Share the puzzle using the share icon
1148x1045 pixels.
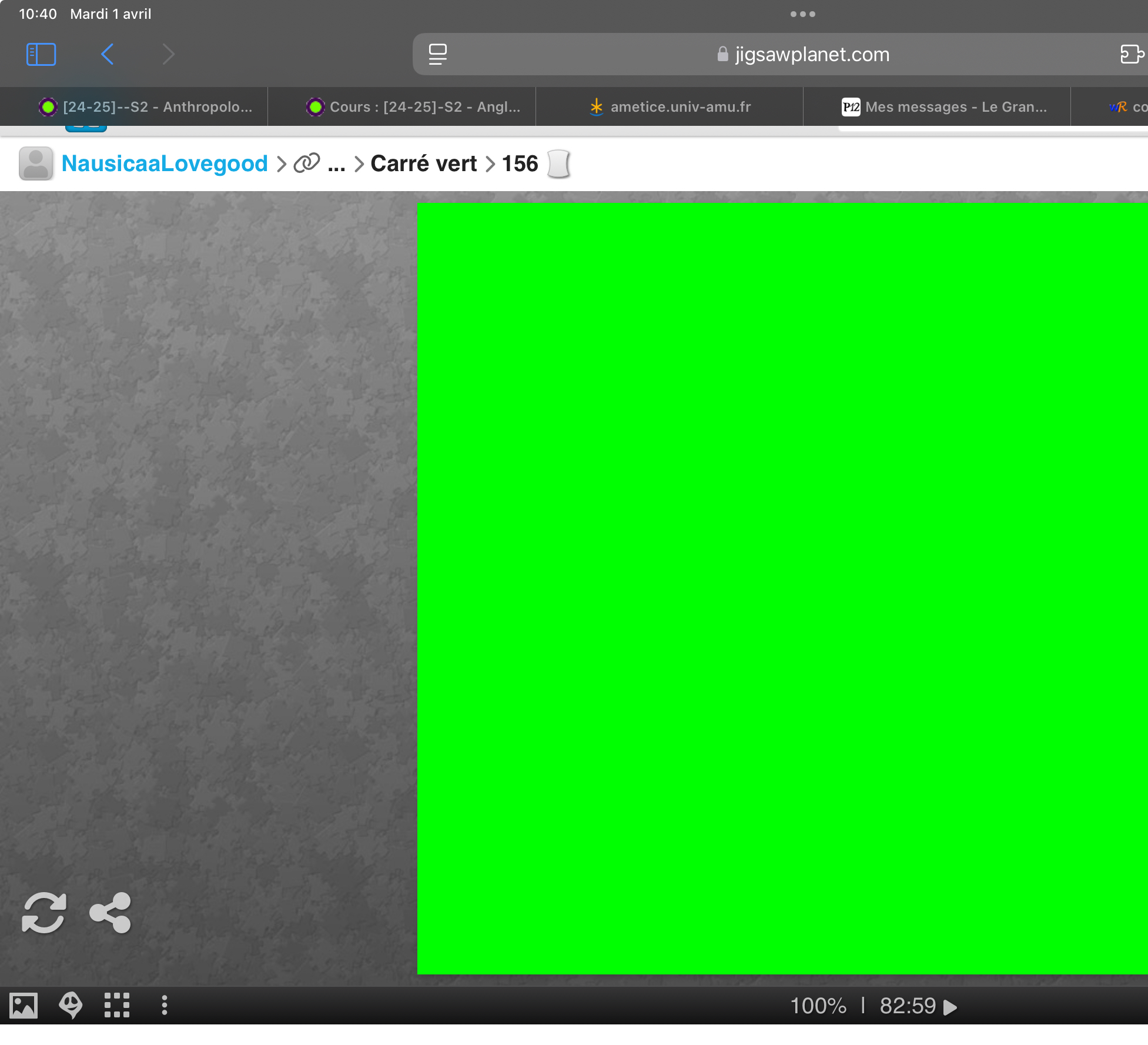[111, 913]
